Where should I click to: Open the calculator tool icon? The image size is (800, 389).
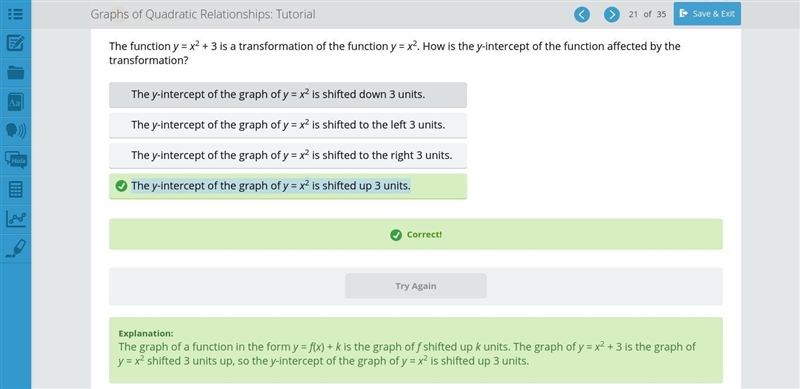pos(15,189)
